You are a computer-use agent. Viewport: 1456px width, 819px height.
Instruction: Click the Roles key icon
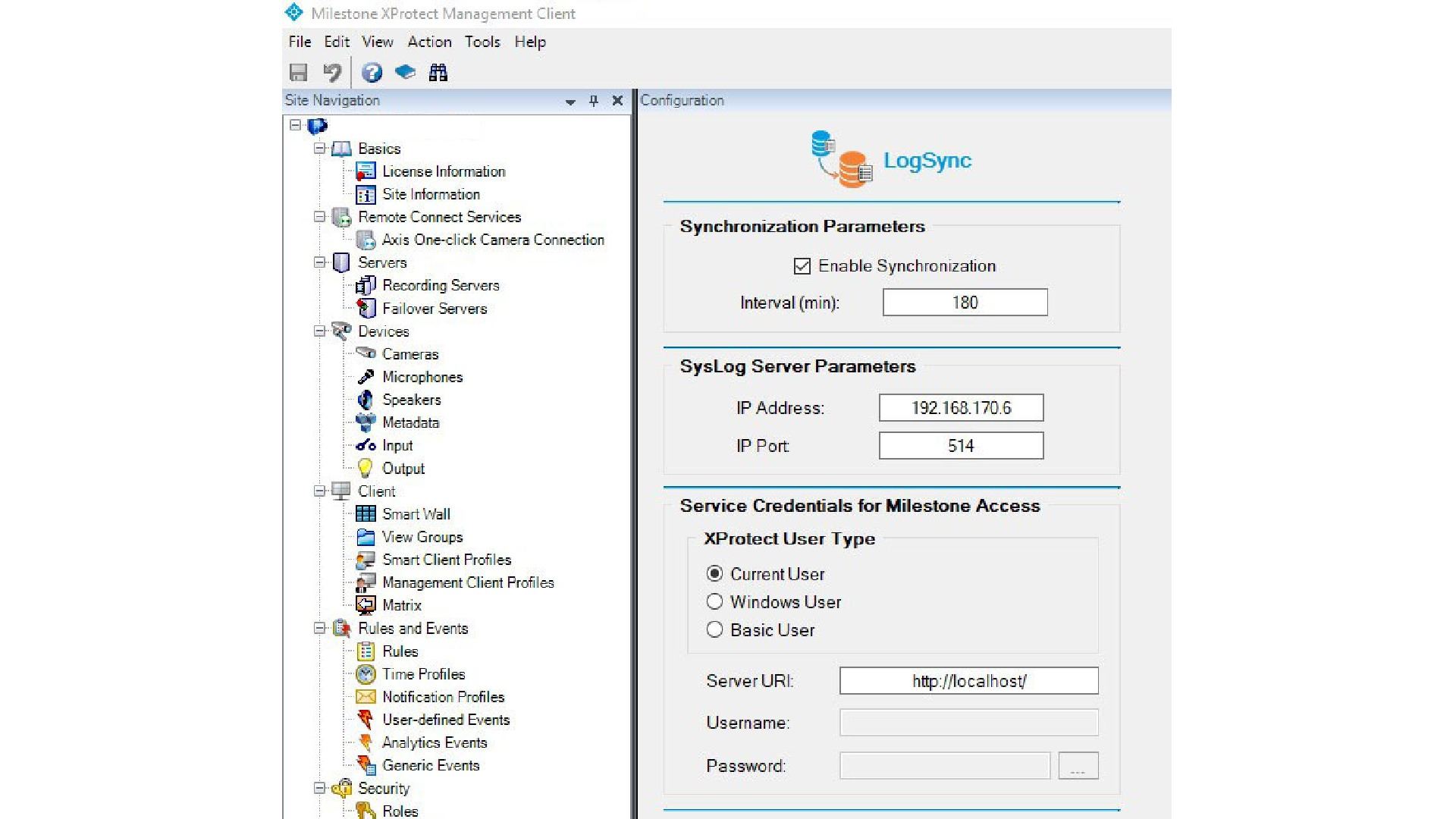click(x=366, y=811)
